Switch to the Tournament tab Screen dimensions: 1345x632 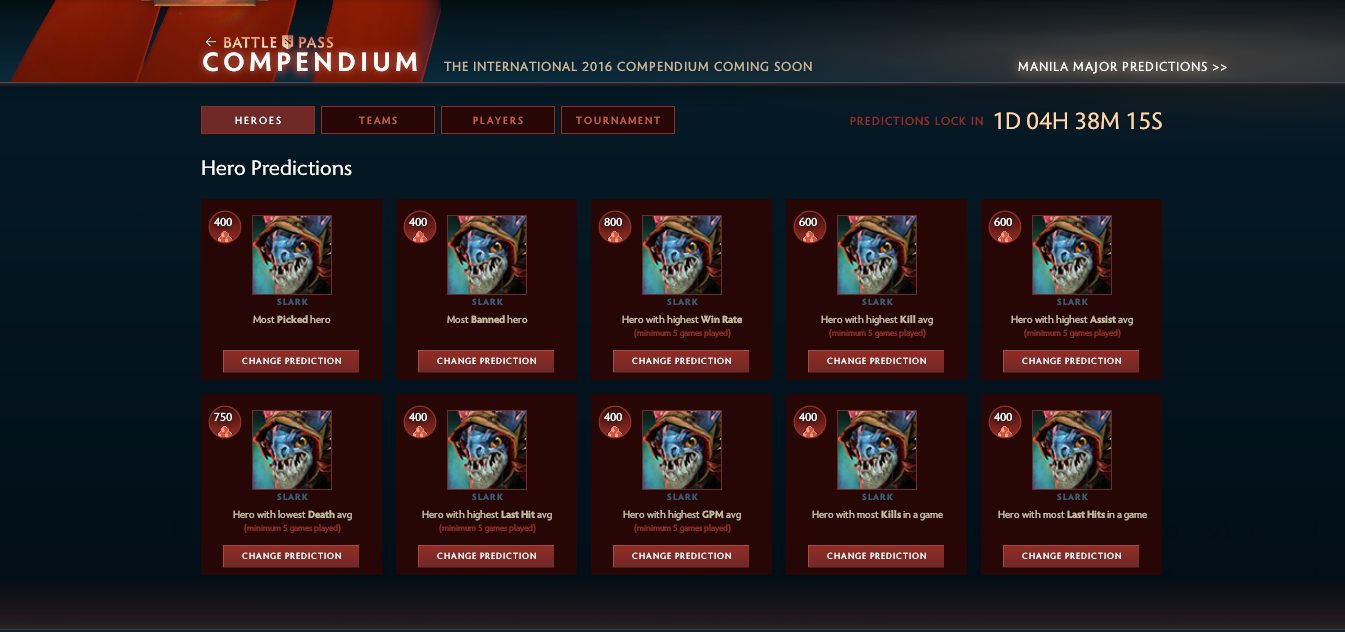(618, 120)
